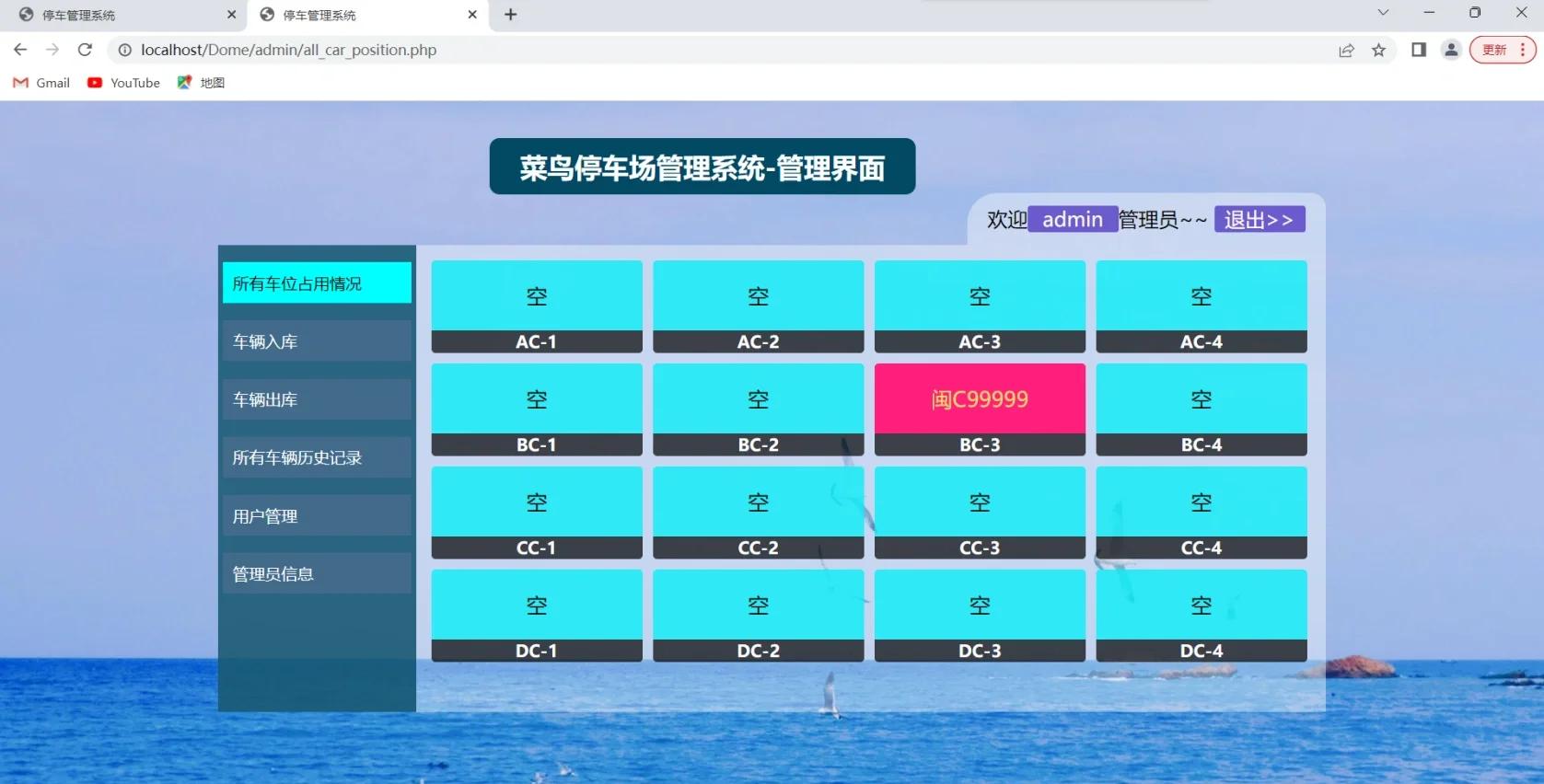Viewport: 1544px width, 784px height.
Task: Click the forward navigation arrow
Action: [x=52, y=50]
